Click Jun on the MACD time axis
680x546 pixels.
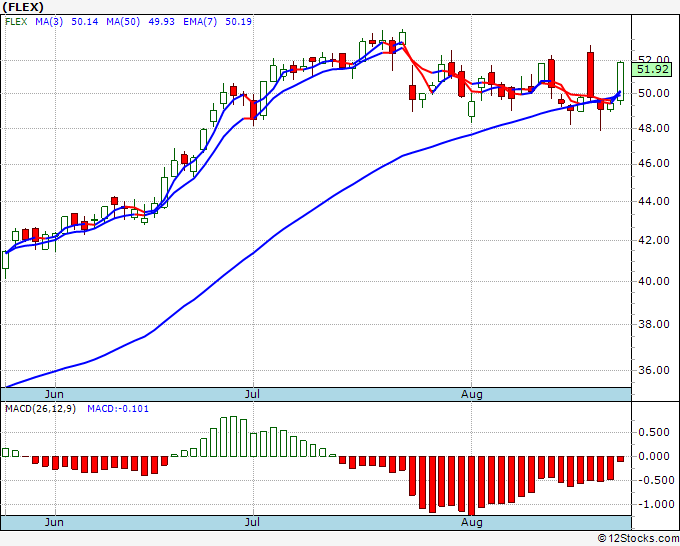pos(54,522)
